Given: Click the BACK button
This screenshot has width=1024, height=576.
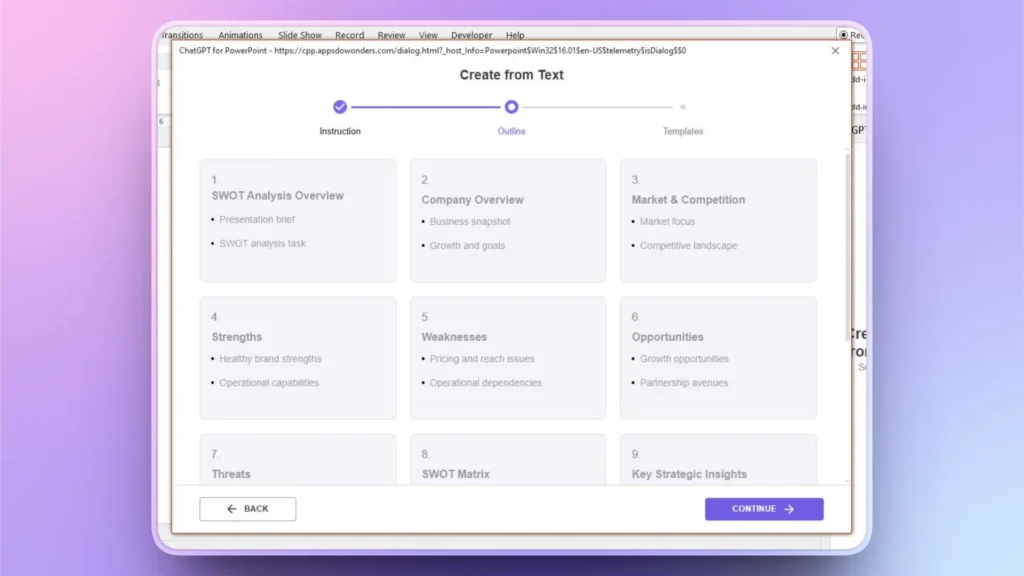Looking at the screenshot, I should (247, 509).
